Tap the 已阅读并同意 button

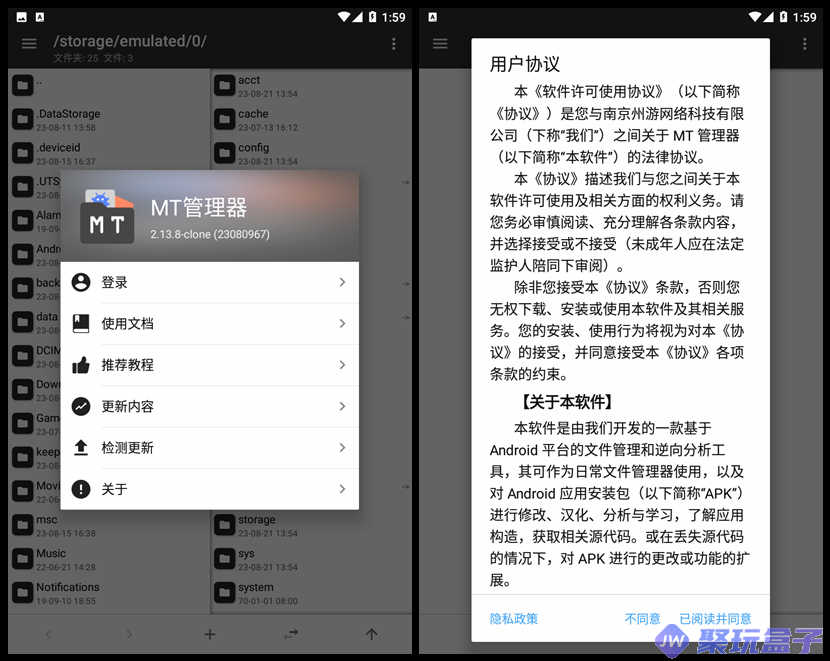tap(715, 618)
